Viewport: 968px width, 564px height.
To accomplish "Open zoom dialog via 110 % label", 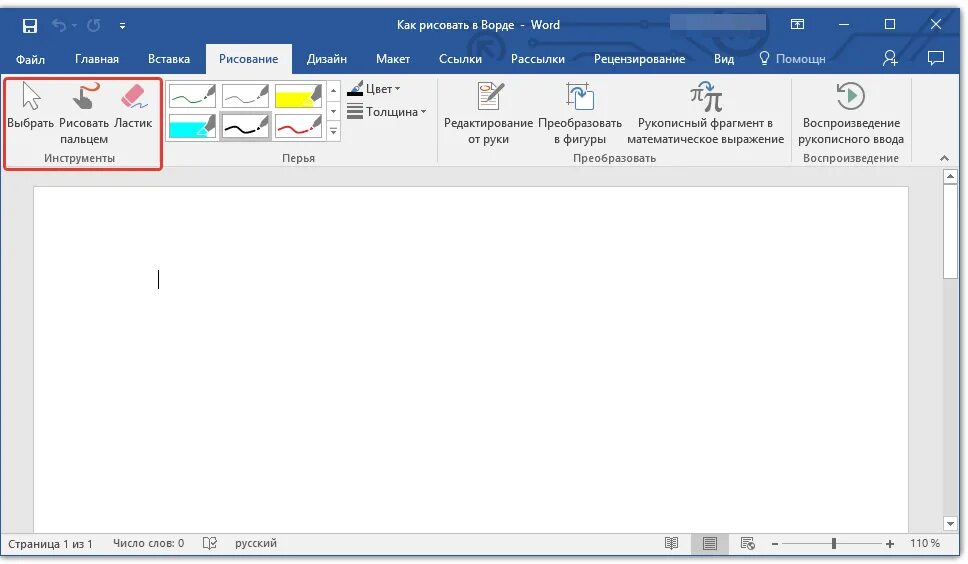I will [x=924, y=544].
